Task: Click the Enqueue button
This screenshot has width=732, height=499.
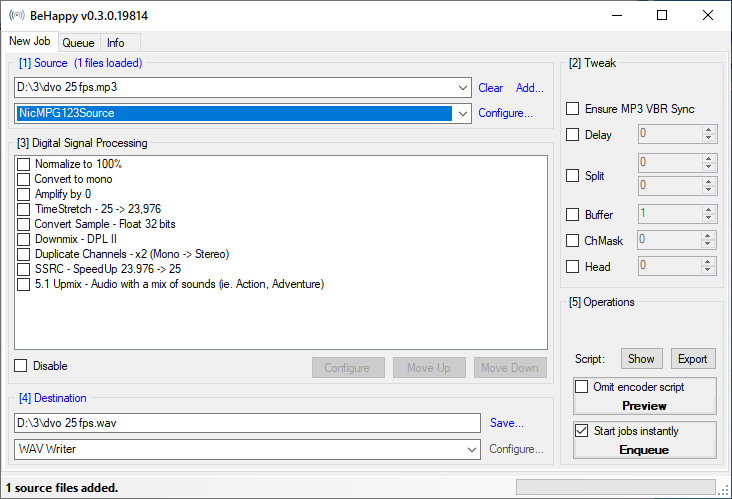Action: click(x=645, y=450)
